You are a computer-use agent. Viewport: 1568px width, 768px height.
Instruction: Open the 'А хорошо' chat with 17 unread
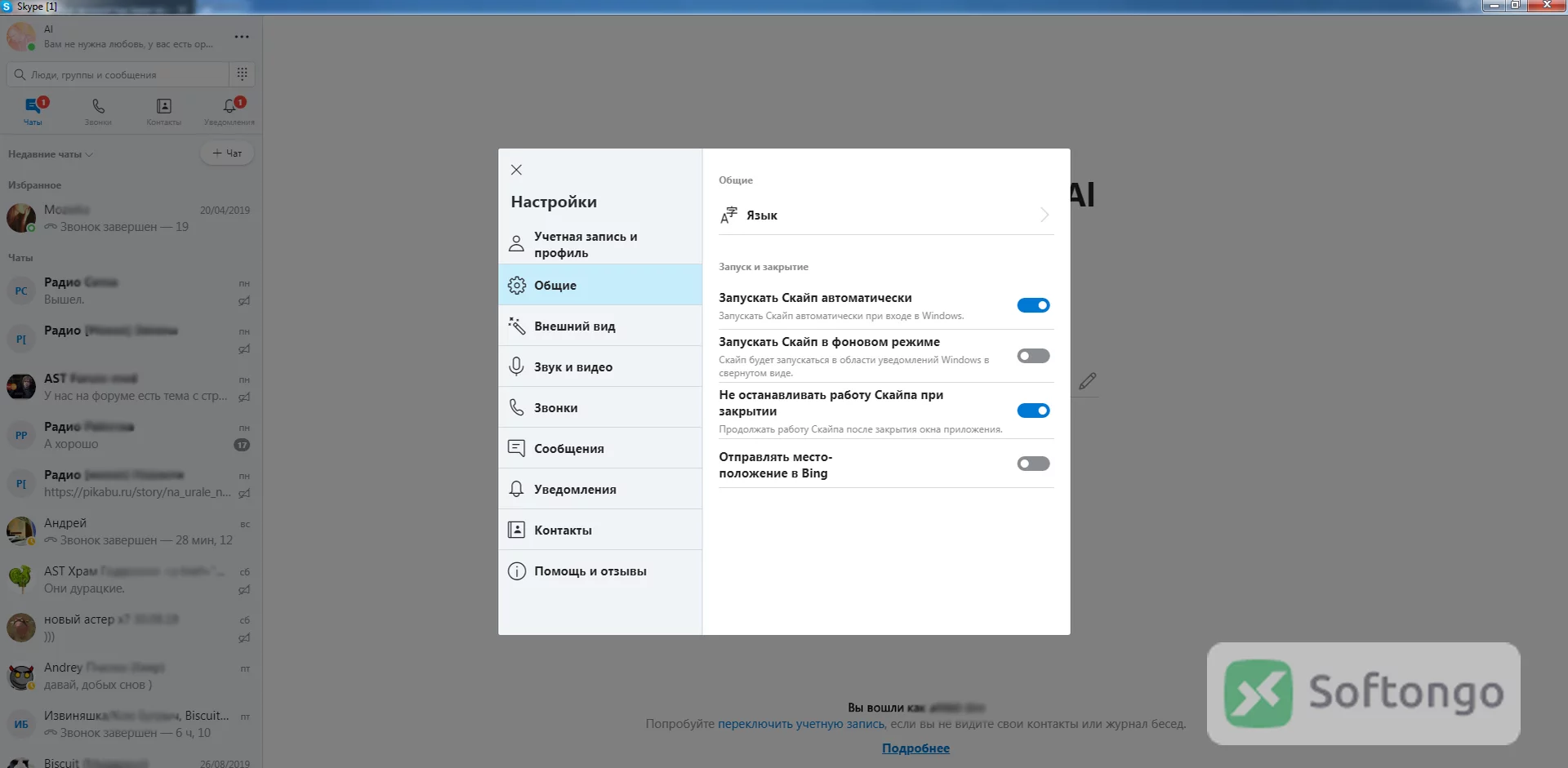tap(131, 435)
